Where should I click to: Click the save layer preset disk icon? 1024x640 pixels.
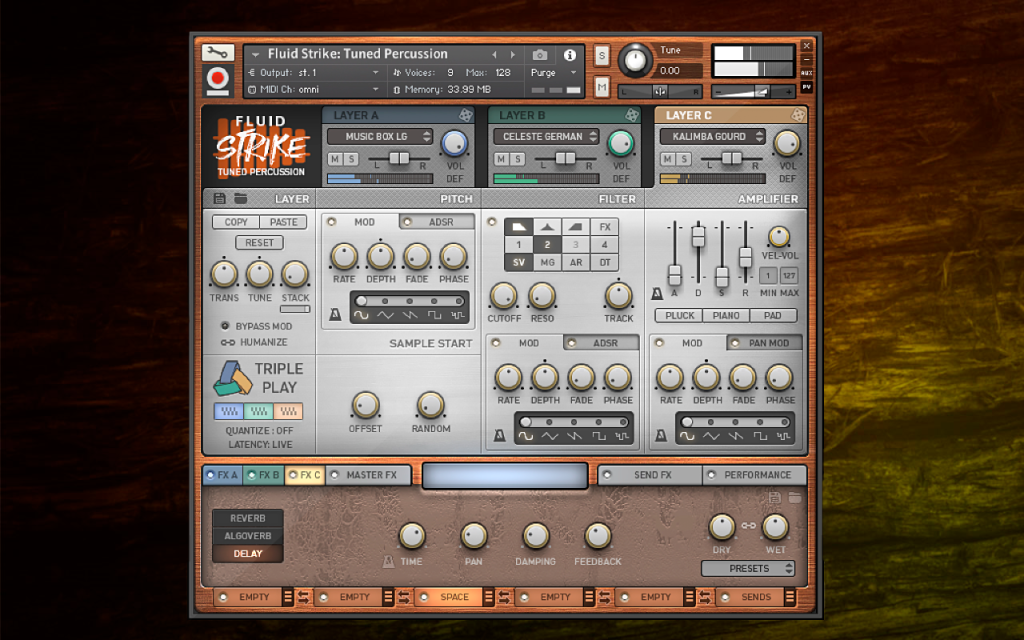coord(219,199)
